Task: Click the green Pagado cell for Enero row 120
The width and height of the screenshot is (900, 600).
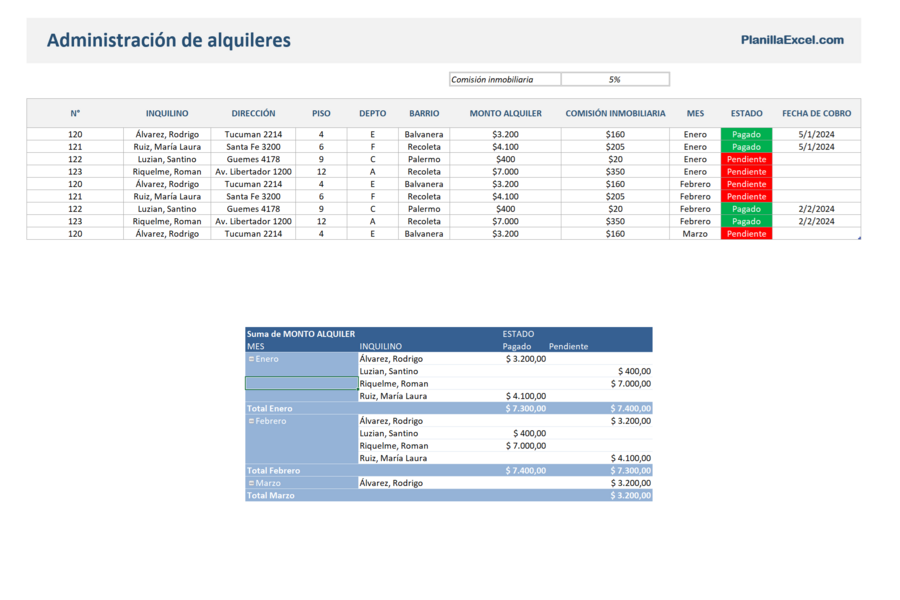Action: click(746, 134)
